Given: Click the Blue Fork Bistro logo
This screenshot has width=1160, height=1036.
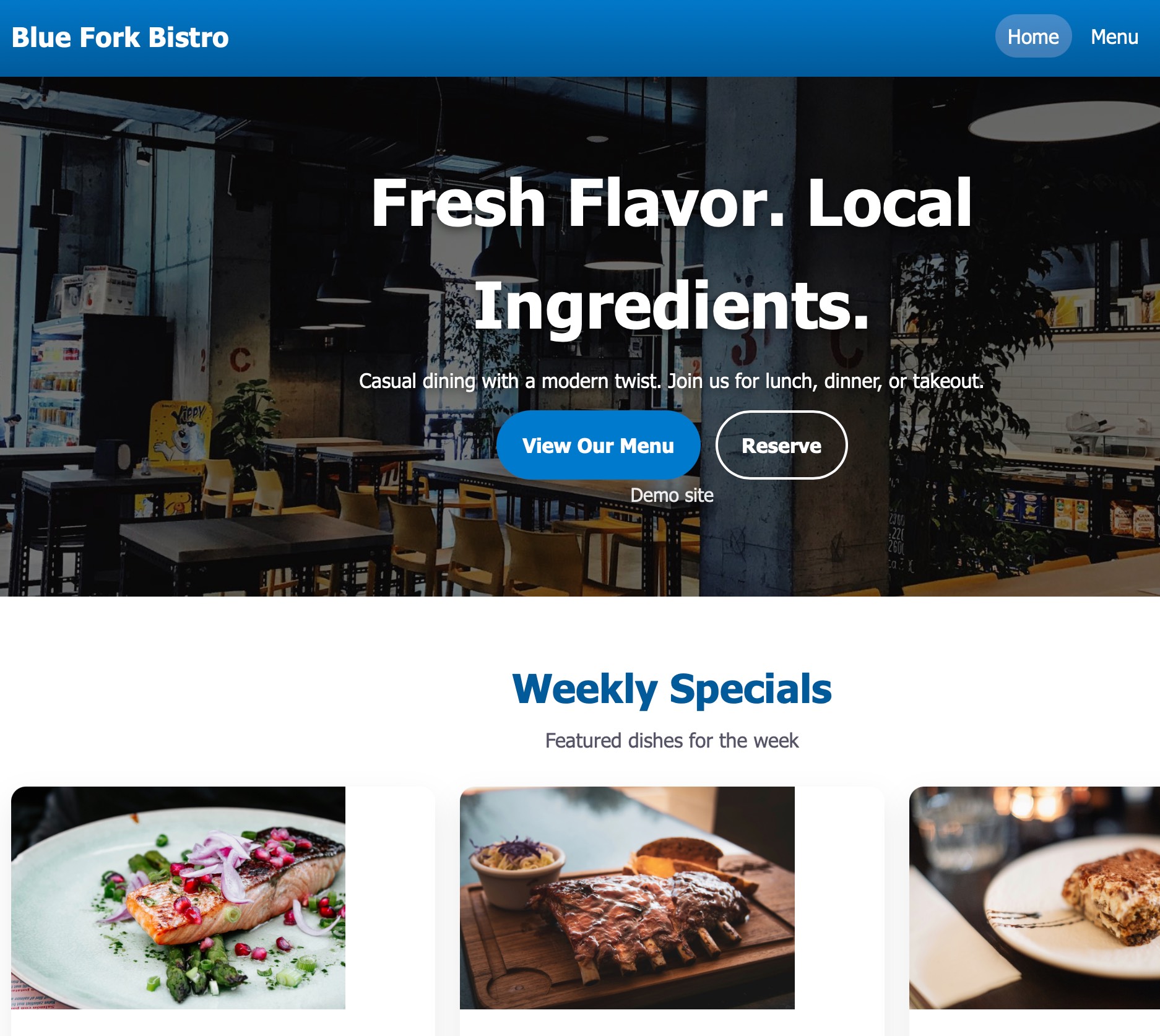Looking at the screenshot, I should 120,37.
